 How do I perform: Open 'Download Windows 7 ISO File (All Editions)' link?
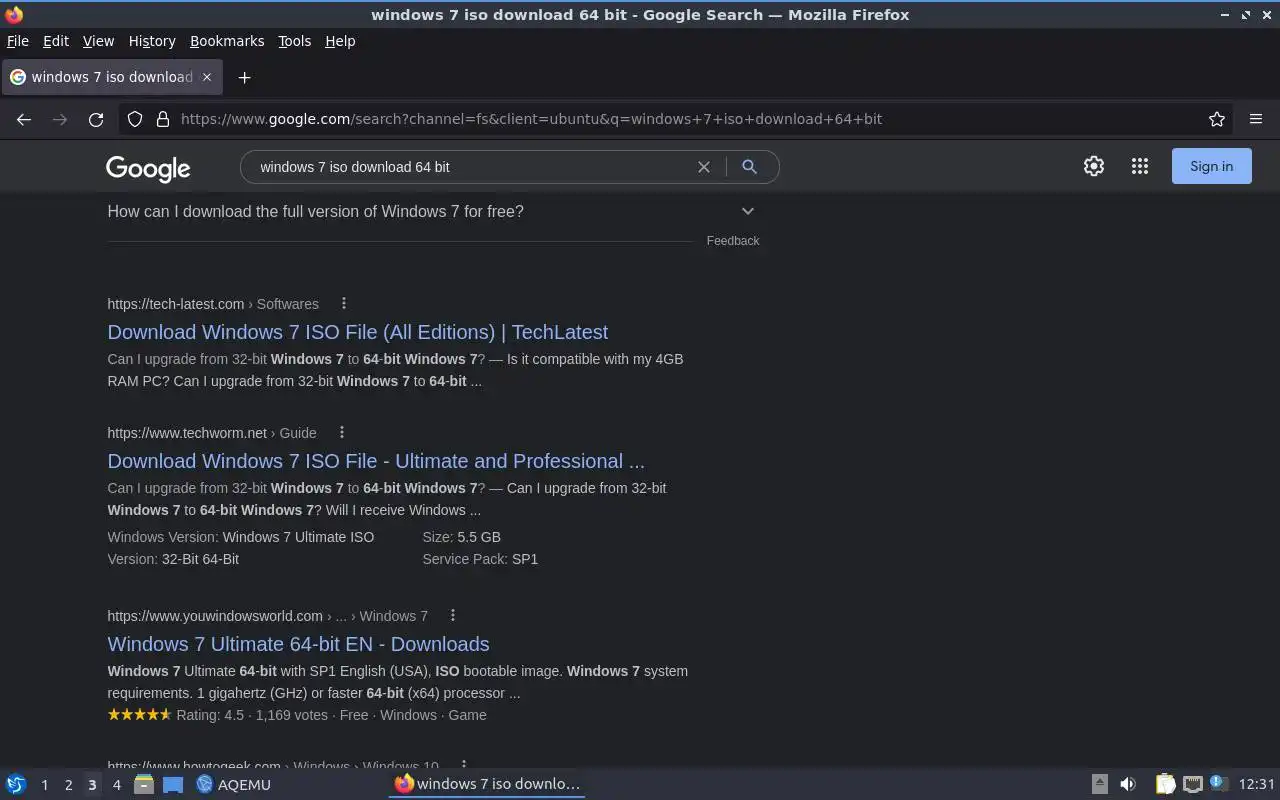tap(358, 332)
